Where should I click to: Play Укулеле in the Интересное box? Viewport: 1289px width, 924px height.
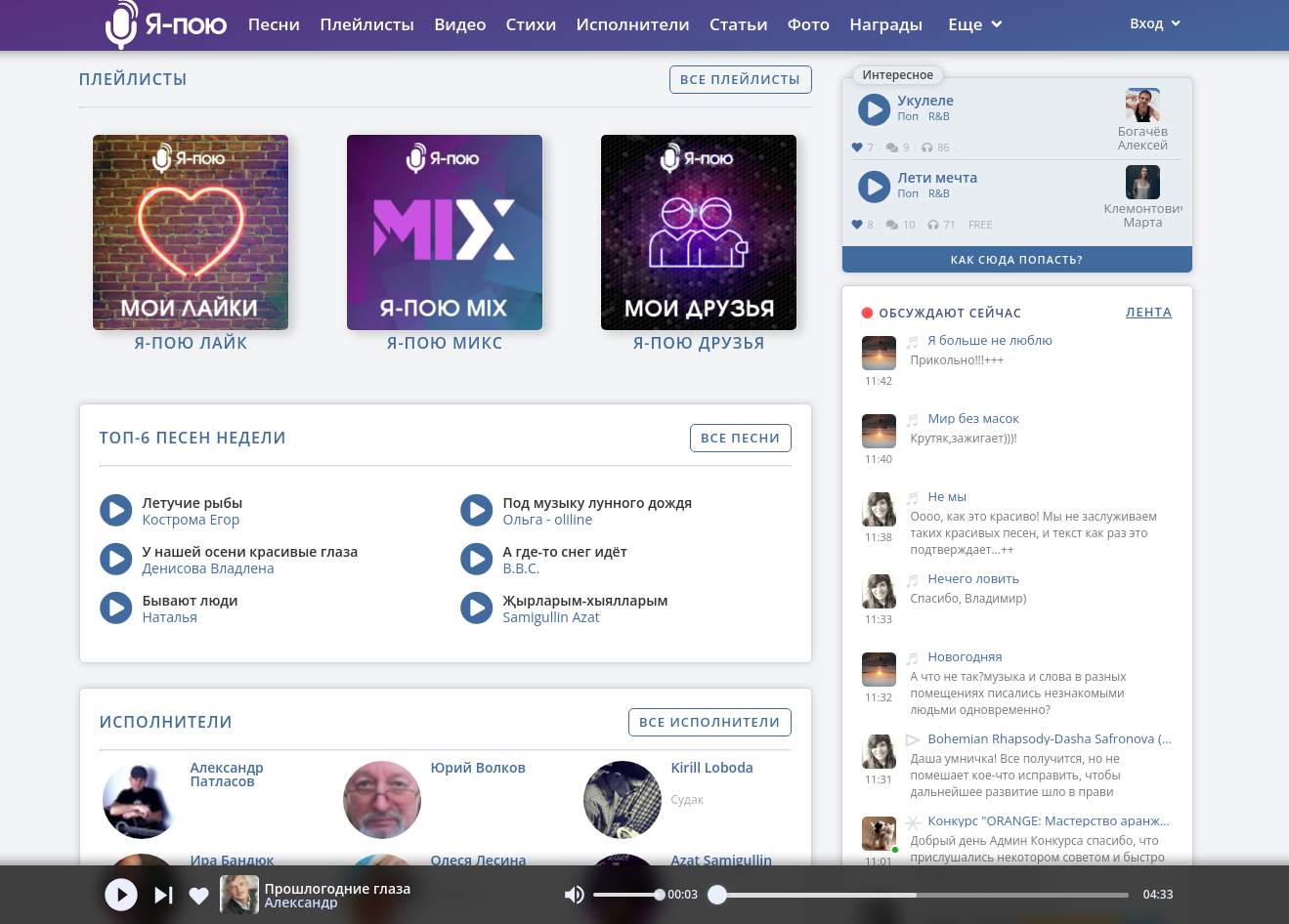874,109
